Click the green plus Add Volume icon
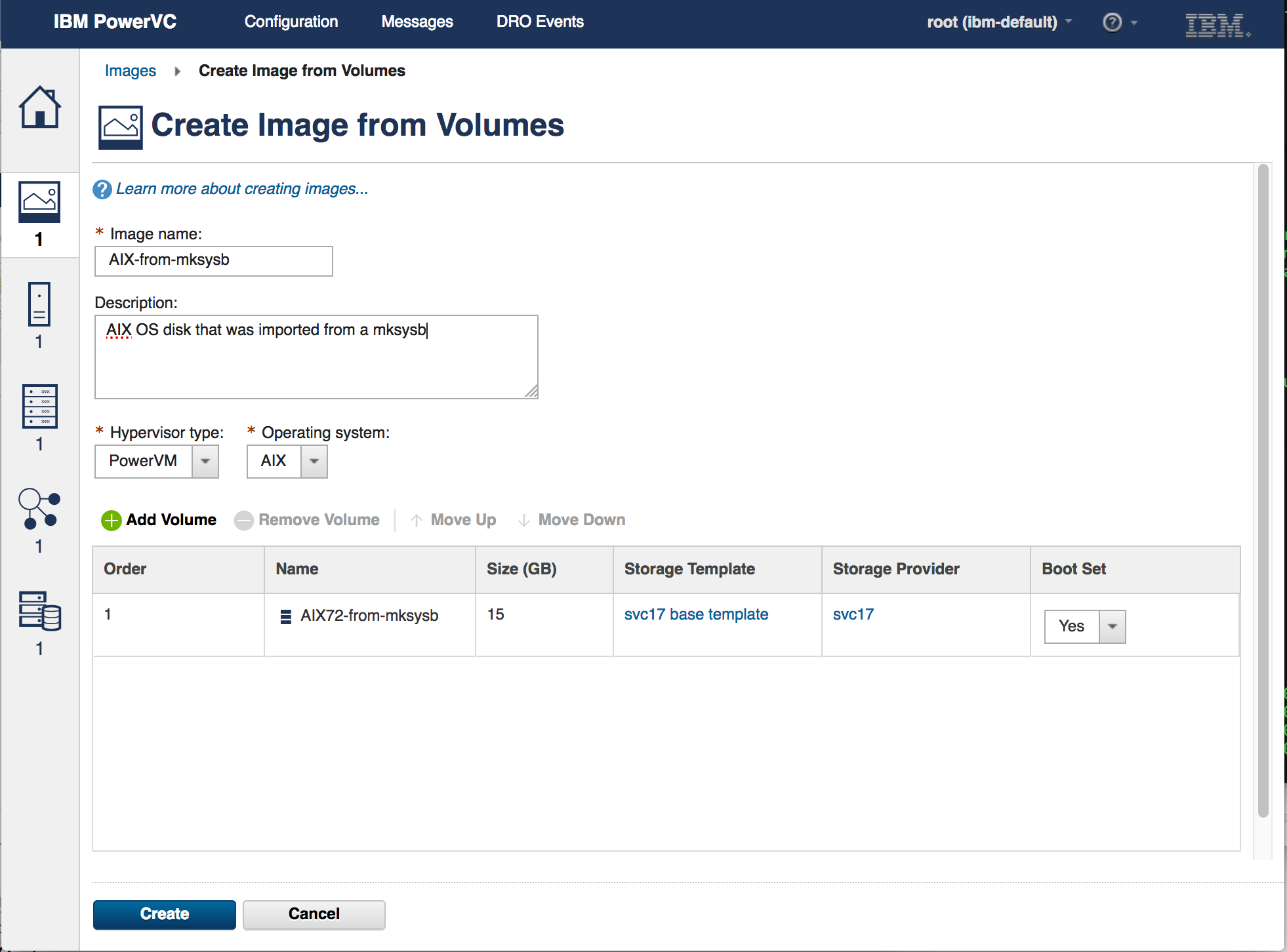Image resolution: width=1287 pixels, height=952 pixels. pyautogui.click(x=112, y=521)
